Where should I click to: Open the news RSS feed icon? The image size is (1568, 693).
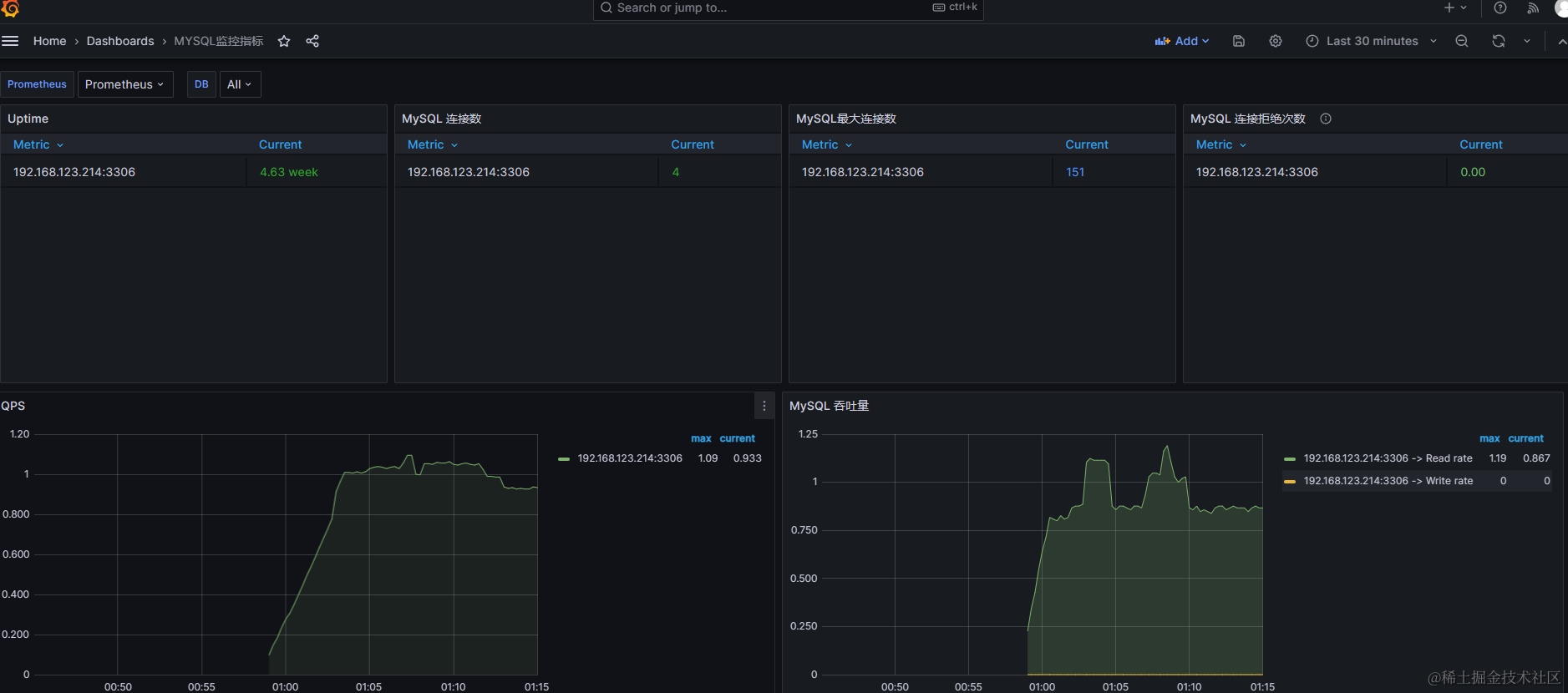pyautogui.click(x=1533, y=8)
